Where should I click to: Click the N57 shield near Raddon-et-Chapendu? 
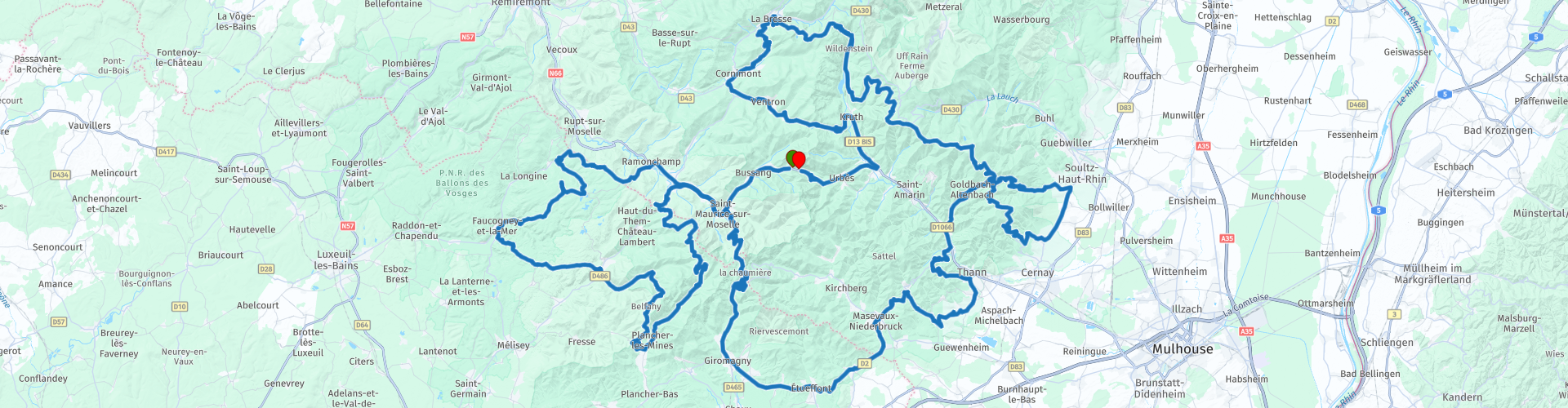coord(347,226)
